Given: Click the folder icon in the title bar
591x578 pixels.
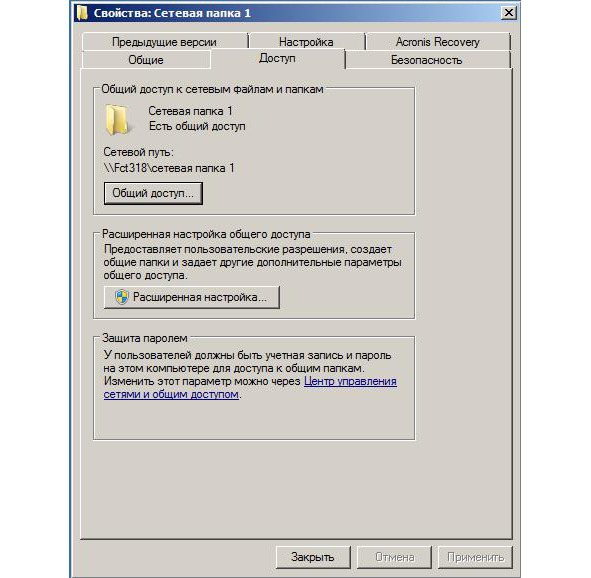Looking at the screenshot, I should 82,13.
